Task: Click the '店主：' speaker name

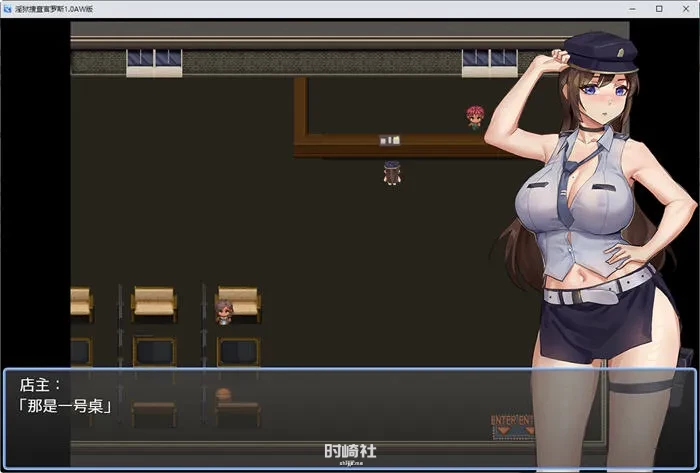Action: tap(40, 385)
